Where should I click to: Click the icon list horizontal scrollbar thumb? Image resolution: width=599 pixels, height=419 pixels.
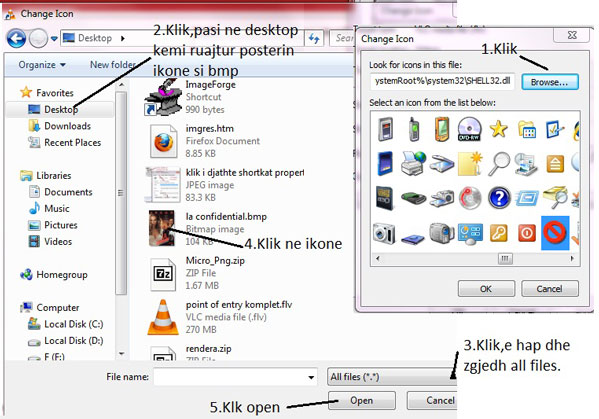click(505, 259)
